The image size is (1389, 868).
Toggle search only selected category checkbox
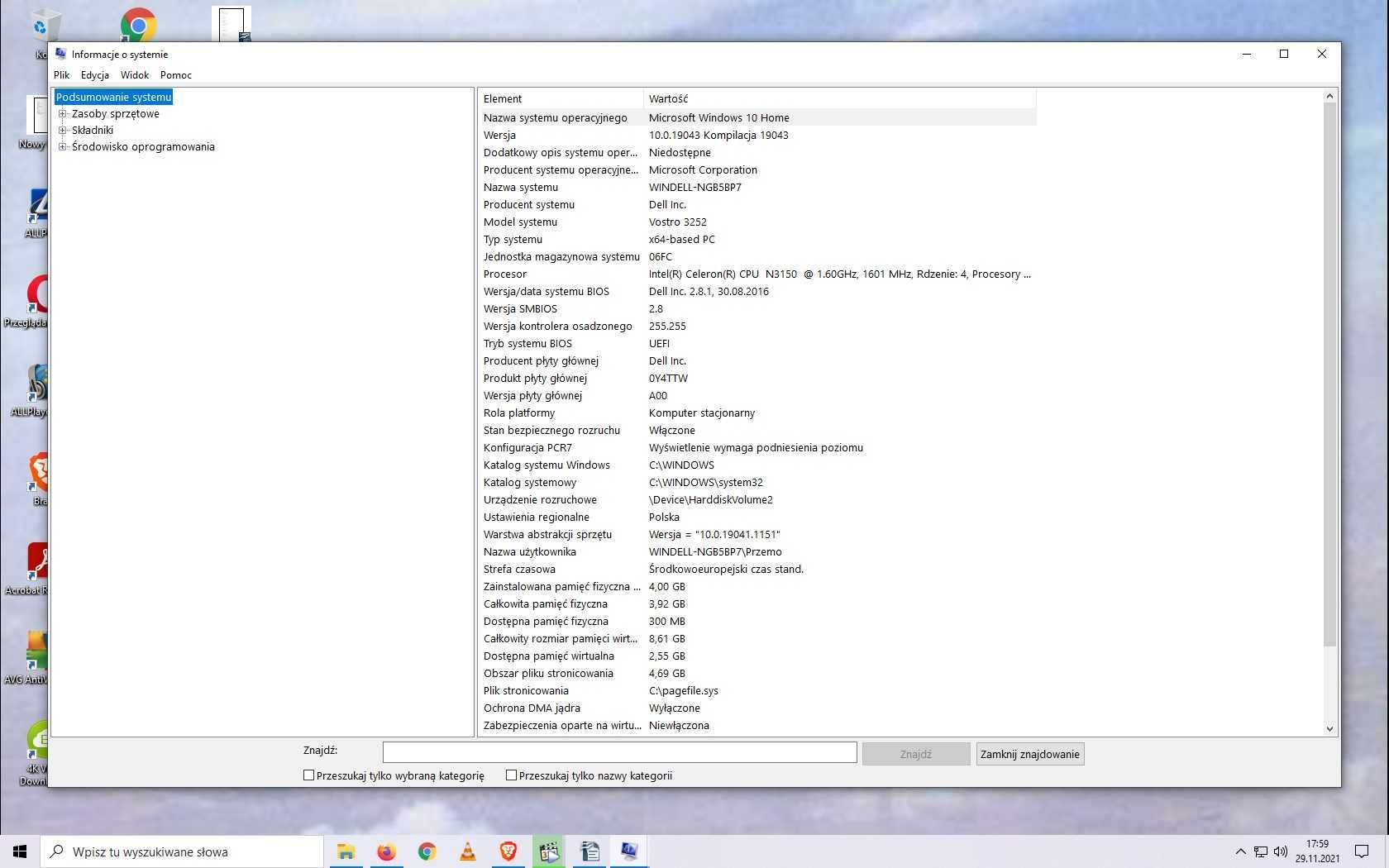tap(309, 775)
